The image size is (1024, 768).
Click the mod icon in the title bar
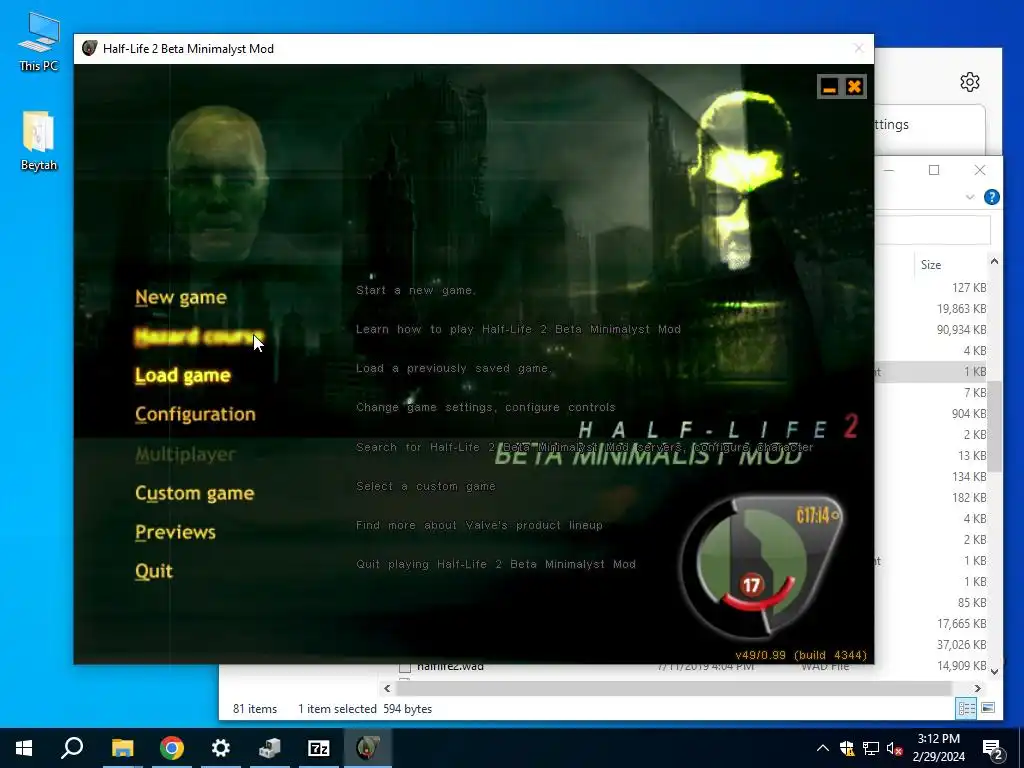pos(89,48)
